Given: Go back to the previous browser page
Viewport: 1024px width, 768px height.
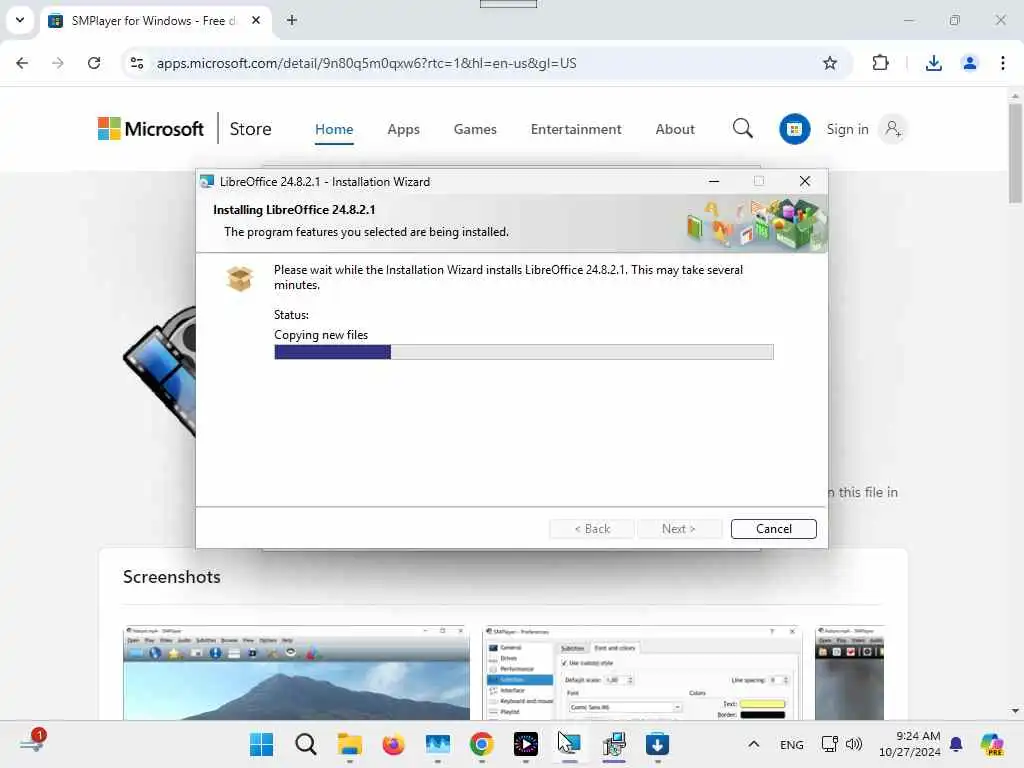Looking at the screenshot, I should coord(22,63).
